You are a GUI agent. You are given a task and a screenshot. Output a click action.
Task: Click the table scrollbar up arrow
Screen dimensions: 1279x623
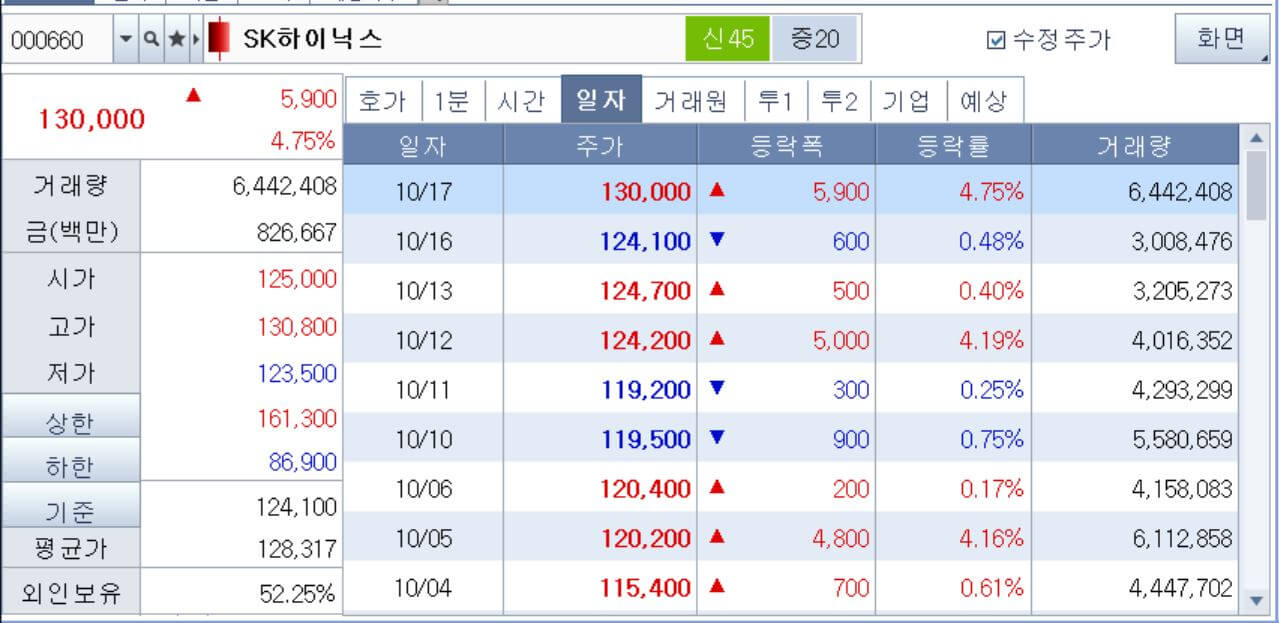tap(1257, 137)
